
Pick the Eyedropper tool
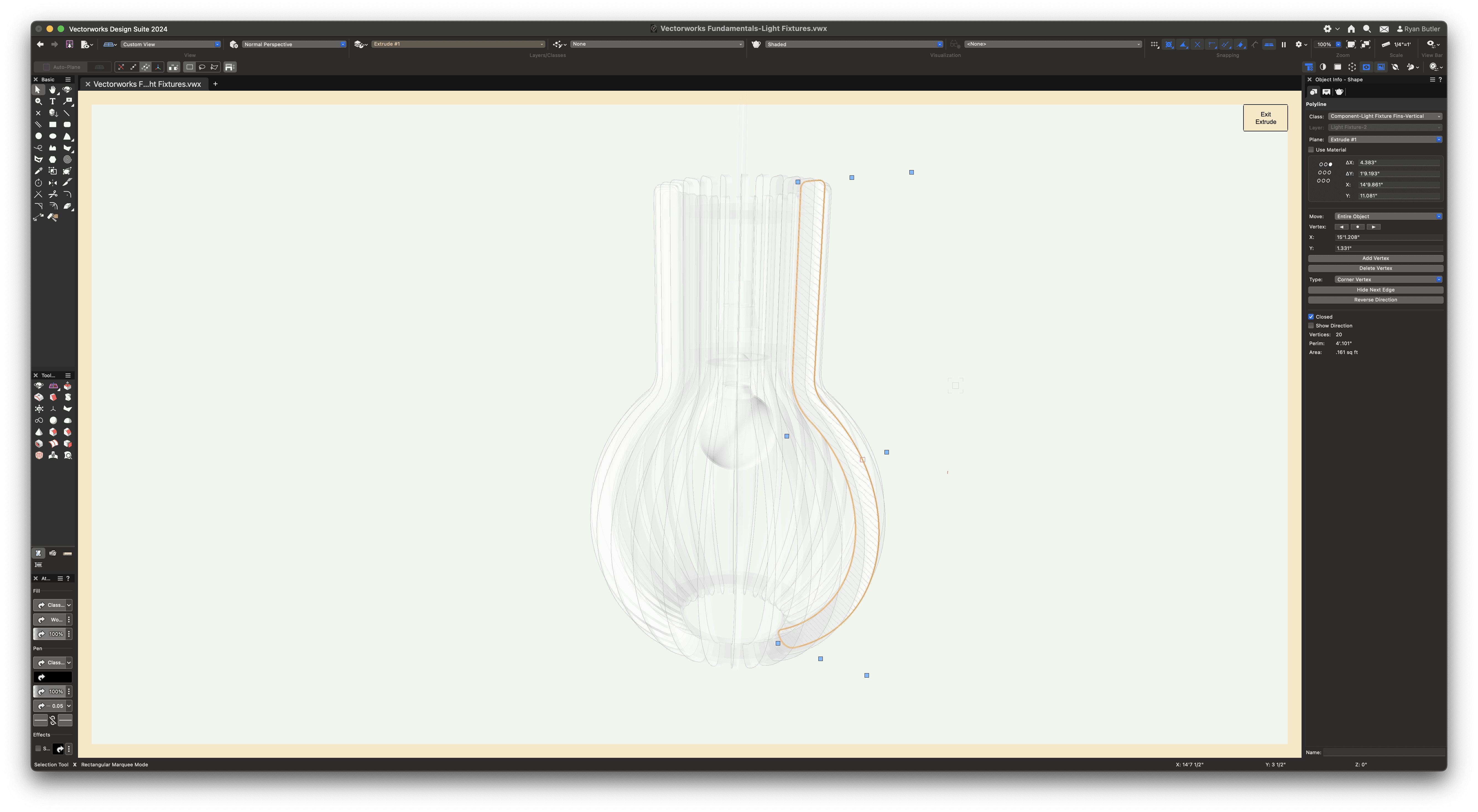click(38, 170)
